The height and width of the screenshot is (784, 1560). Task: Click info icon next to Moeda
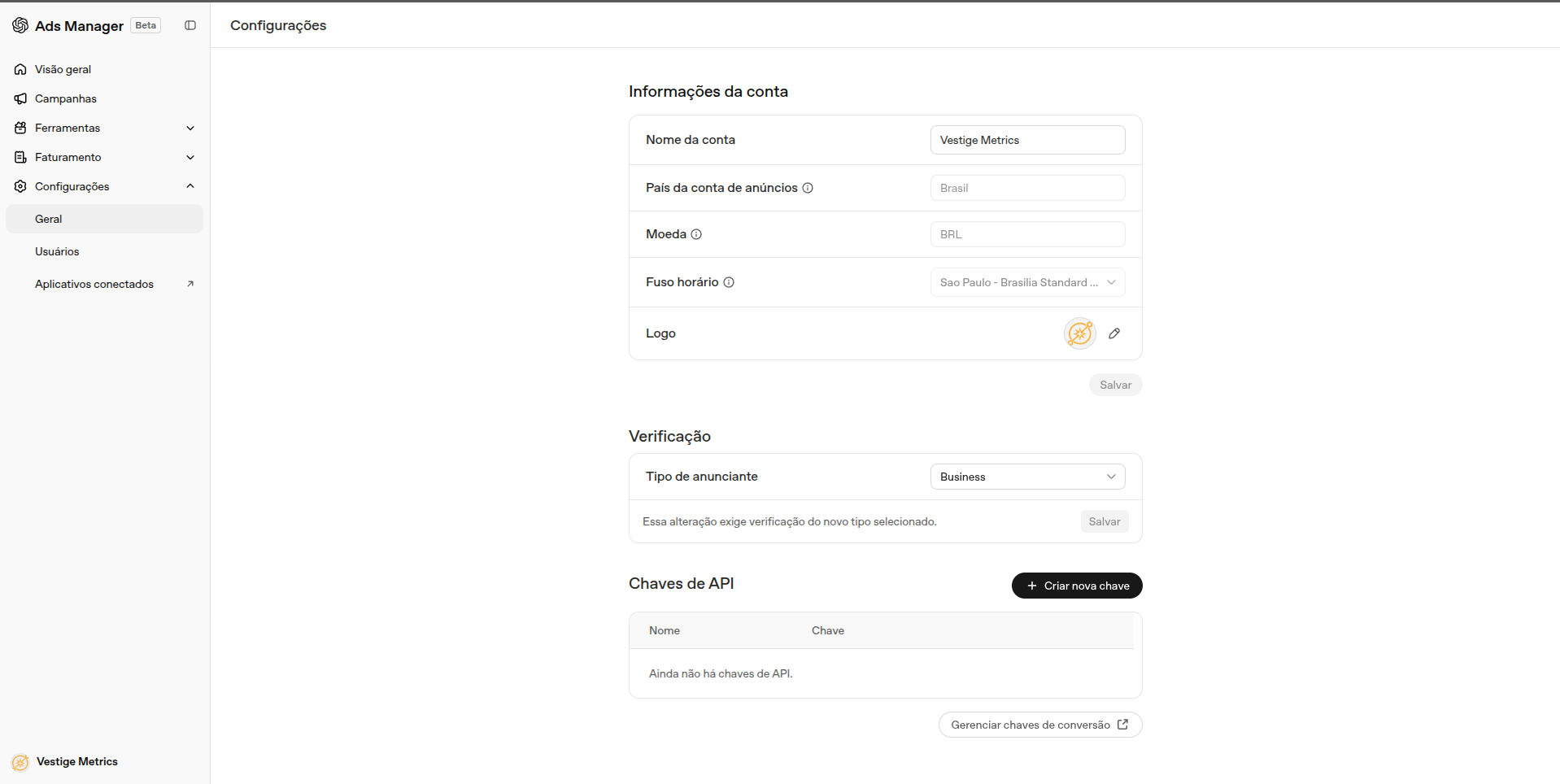pos(696,234)
